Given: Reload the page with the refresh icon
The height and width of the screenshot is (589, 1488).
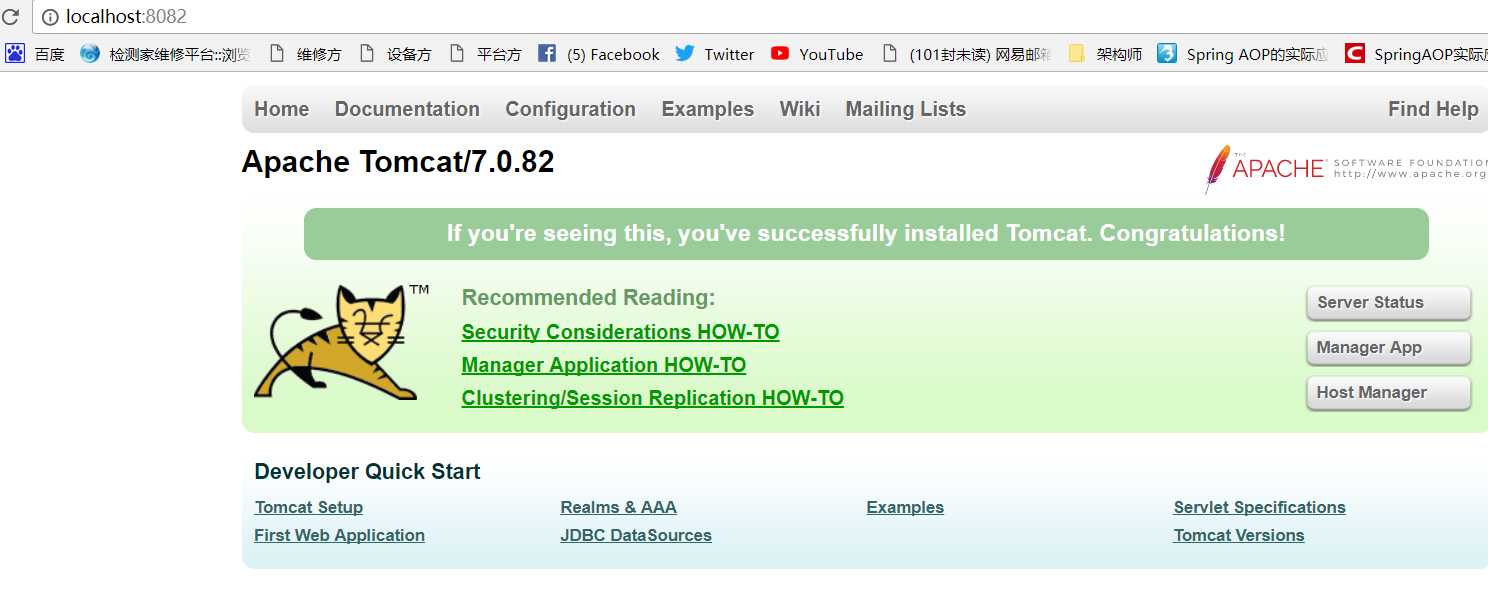Looking at the screenshot, I should click(x=10, y=17).
